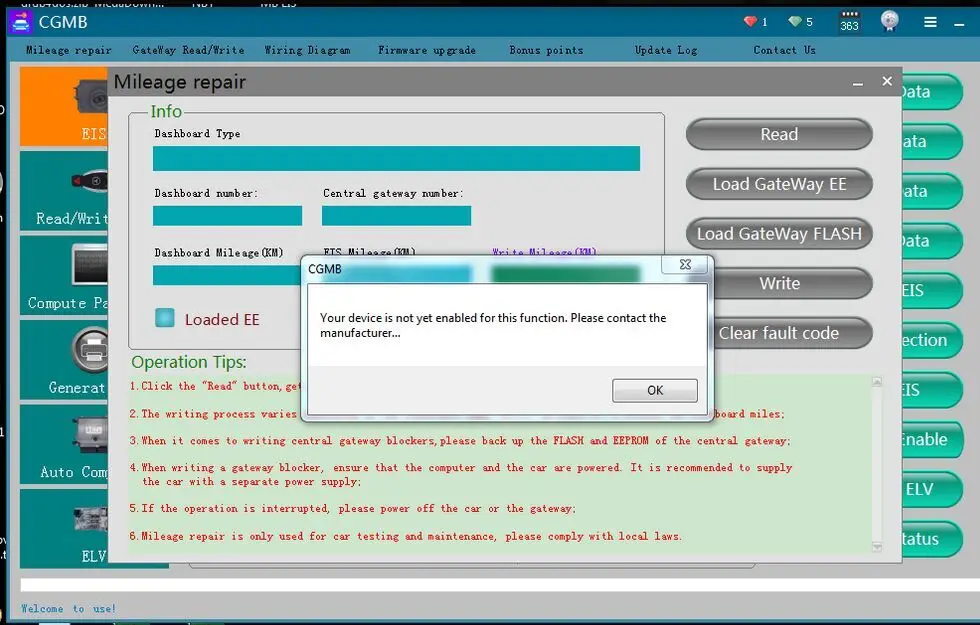
Task: Click the Load GateWay FLASH button
Action: tap(779, 234)
